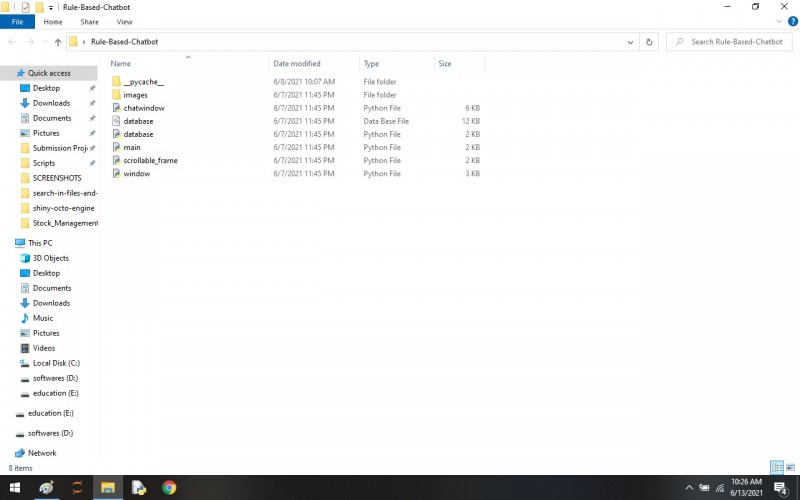The width and height of the screenshot is (800, 500).
Task: Select the scrollable_frame file icon
Action: [x=116, y=161]
